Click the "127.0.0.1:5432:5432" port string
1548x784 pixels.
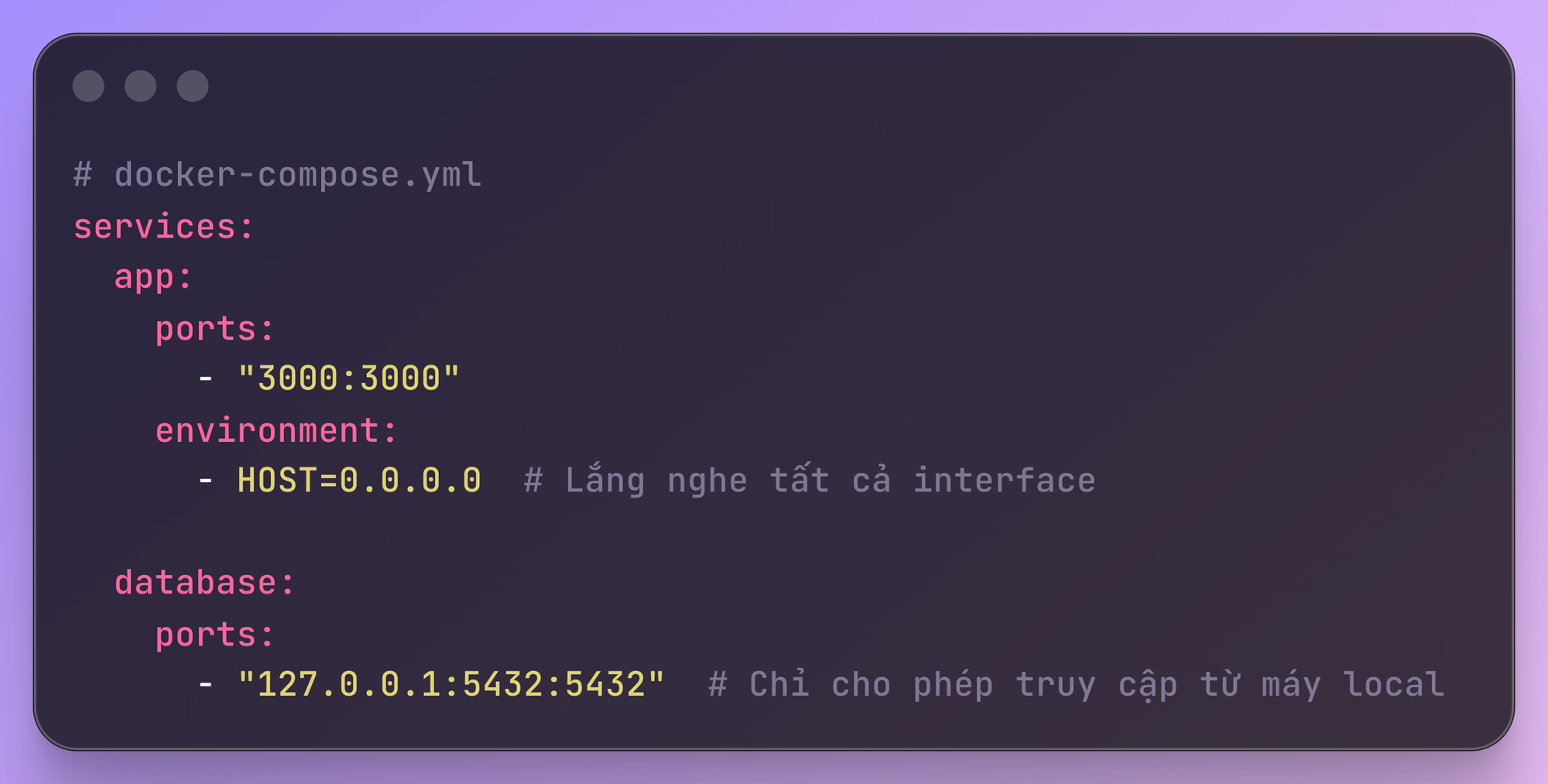pyautogui.click(x=451, y=685)
